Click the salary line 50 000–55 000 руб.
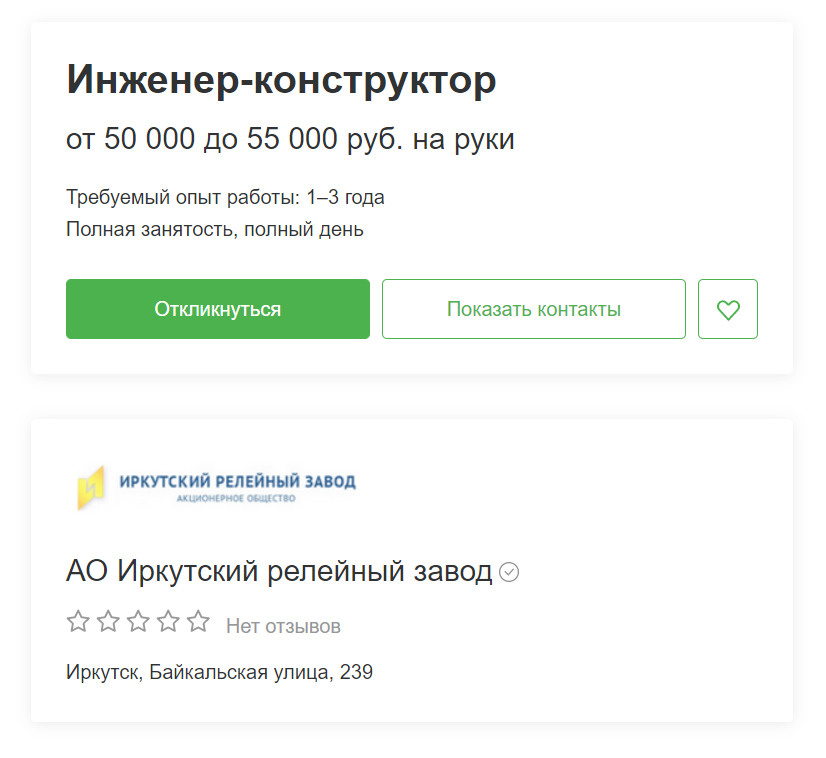 290,139
